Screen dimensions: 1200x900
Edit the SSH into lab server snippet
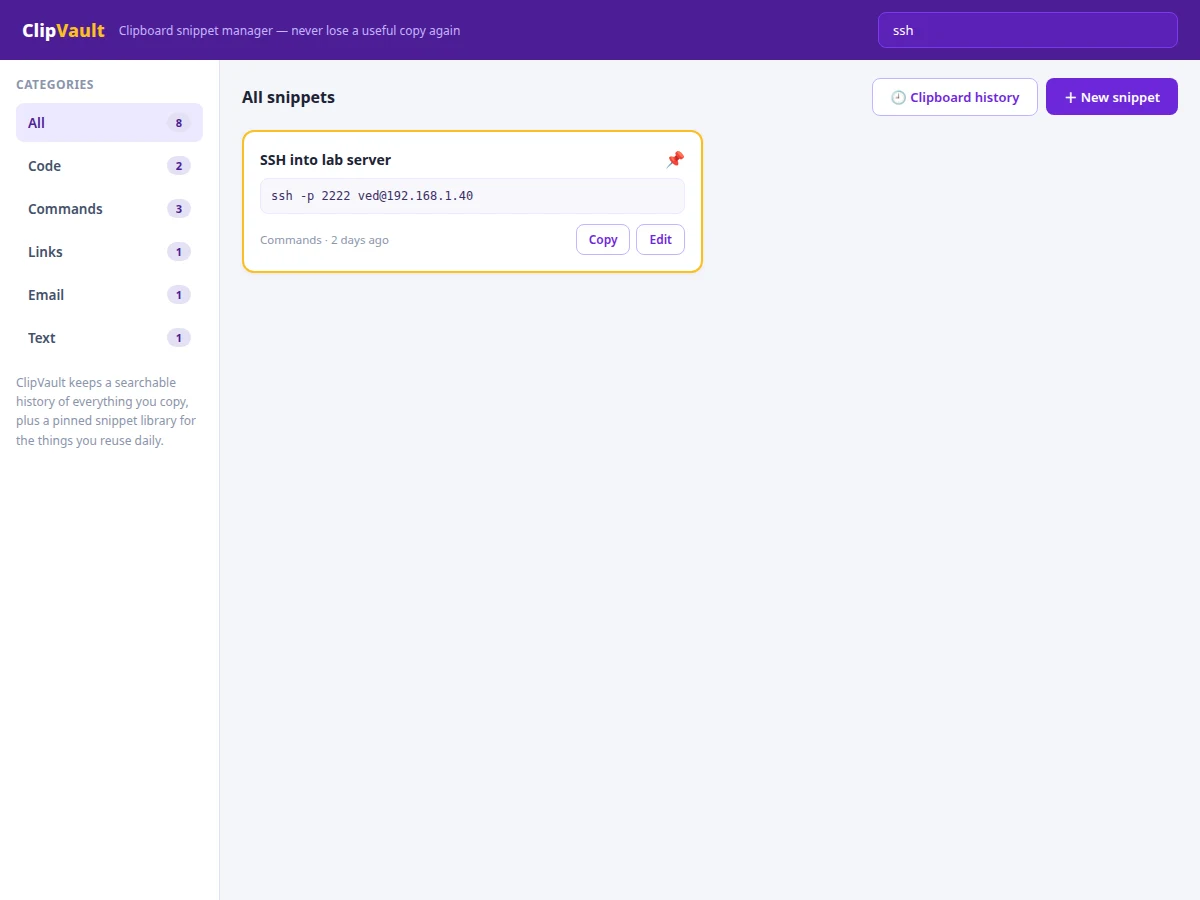[x=660, y=240]
